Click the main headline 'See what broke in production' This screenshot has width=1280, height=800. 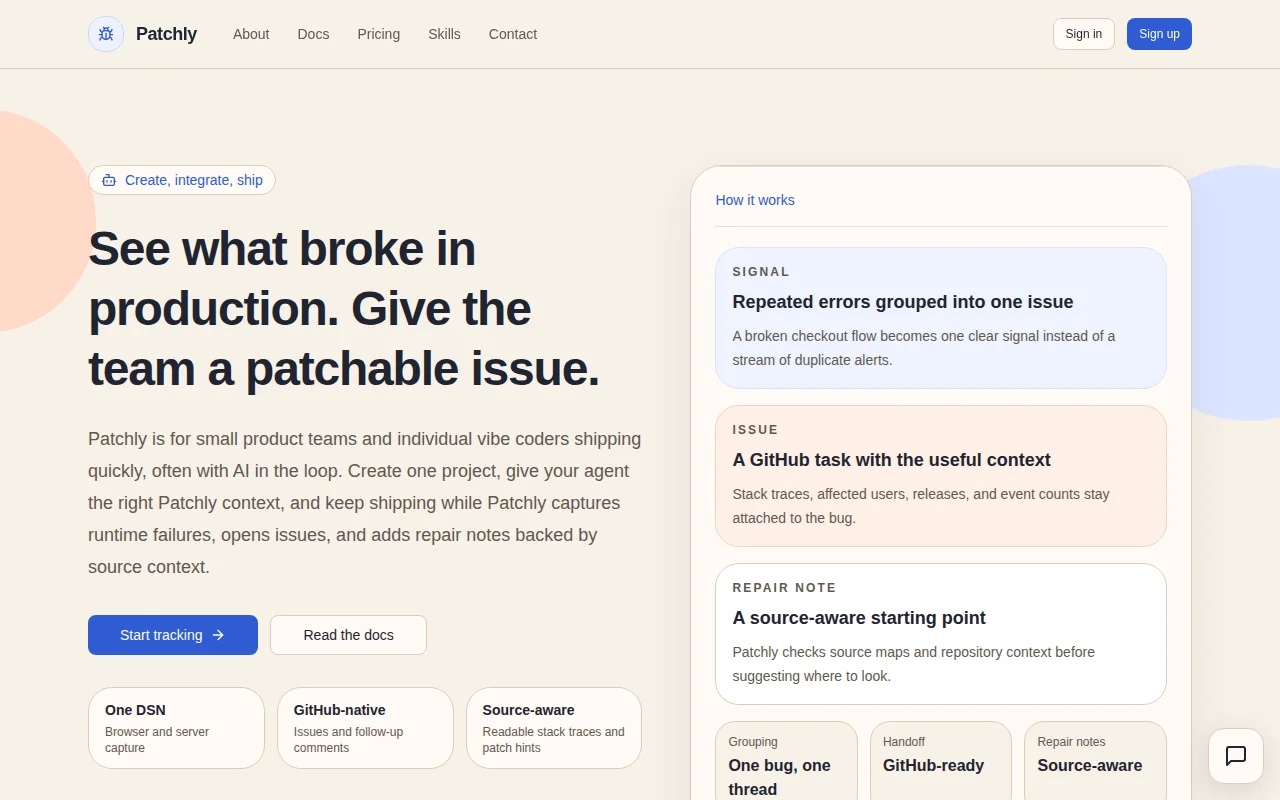[x=344, y=308]
